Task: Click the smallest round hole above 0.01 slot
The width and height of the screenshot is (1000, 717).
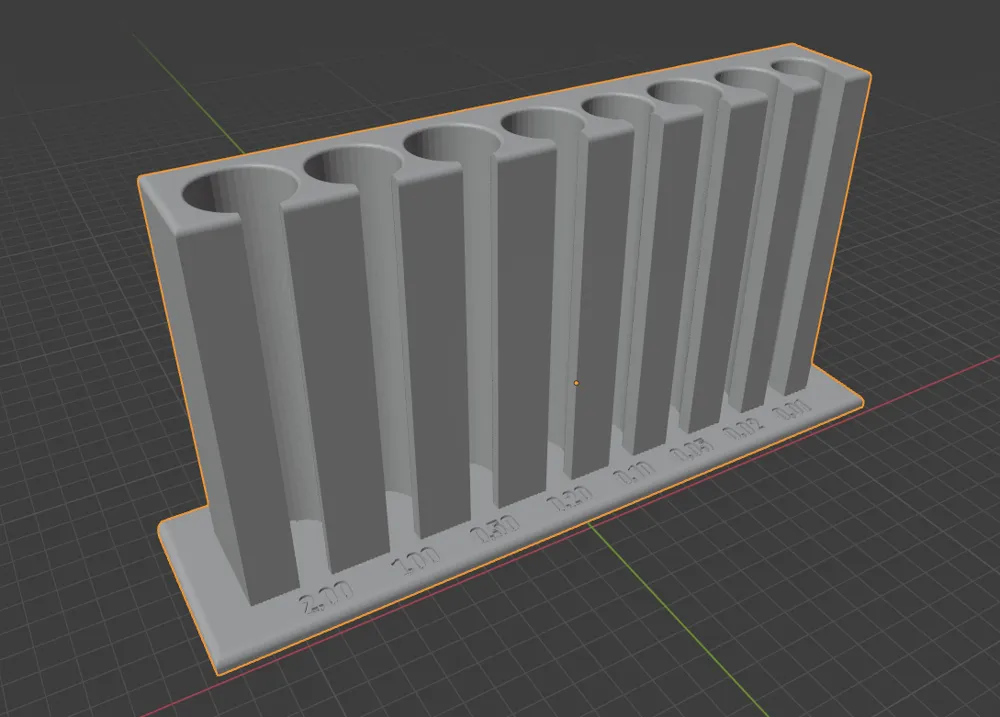Action: 799,68
